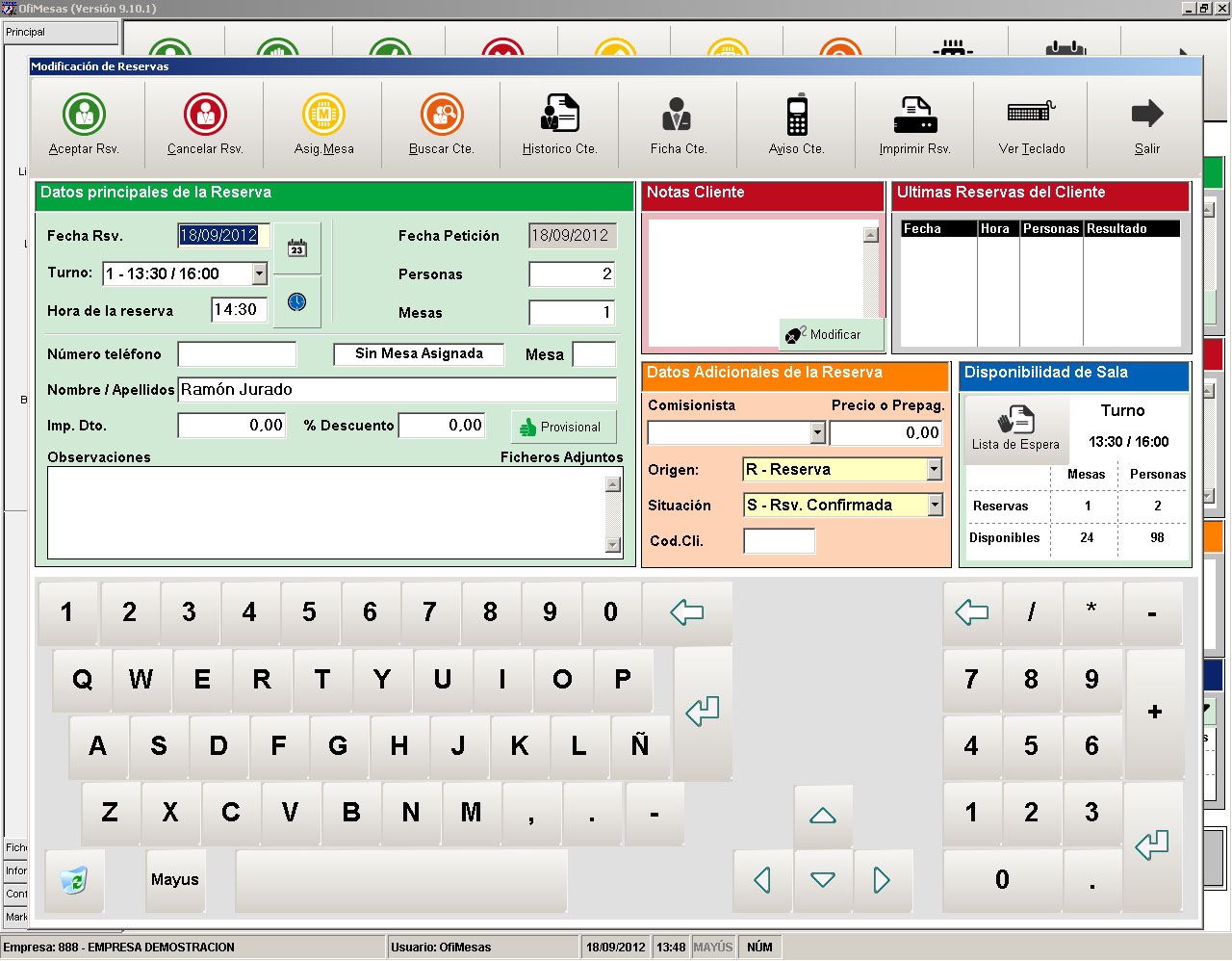Screen dimensions: 1232x961
Task: Click the Observaciones text area
Action: [326, 512]
